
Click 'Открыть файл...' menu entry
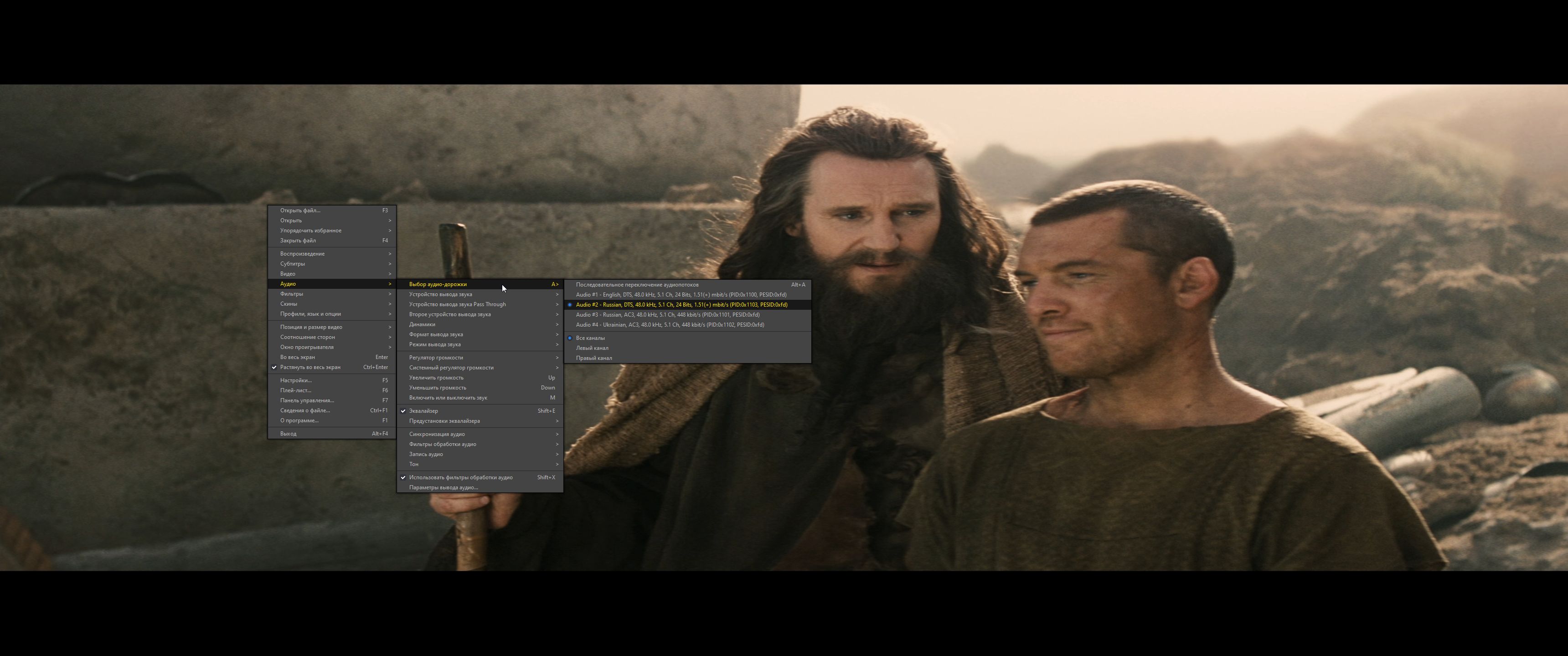click(x=299, y=210)
